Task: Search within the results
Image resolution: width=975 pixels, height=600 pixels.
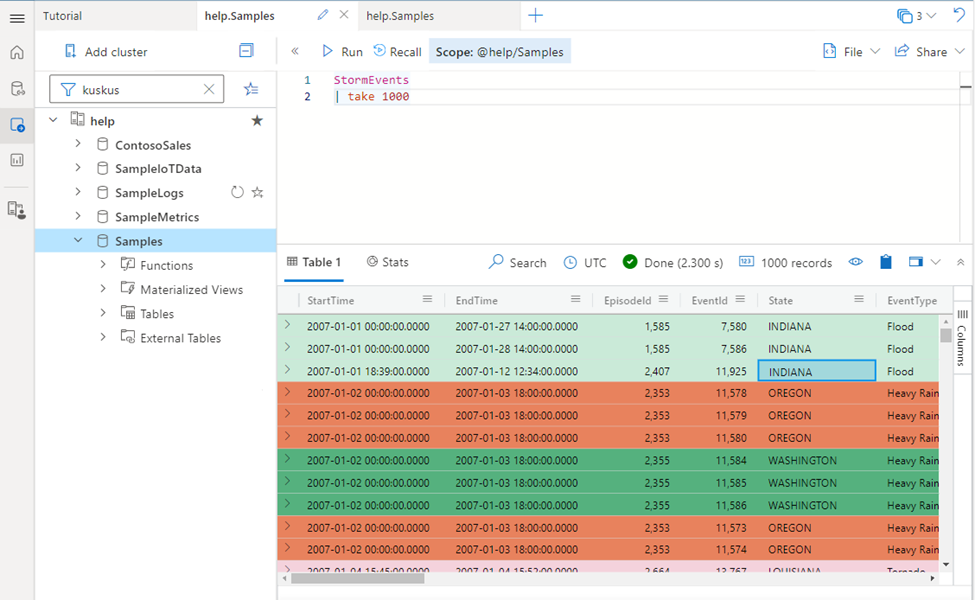Action: click(x=517, y=262)
